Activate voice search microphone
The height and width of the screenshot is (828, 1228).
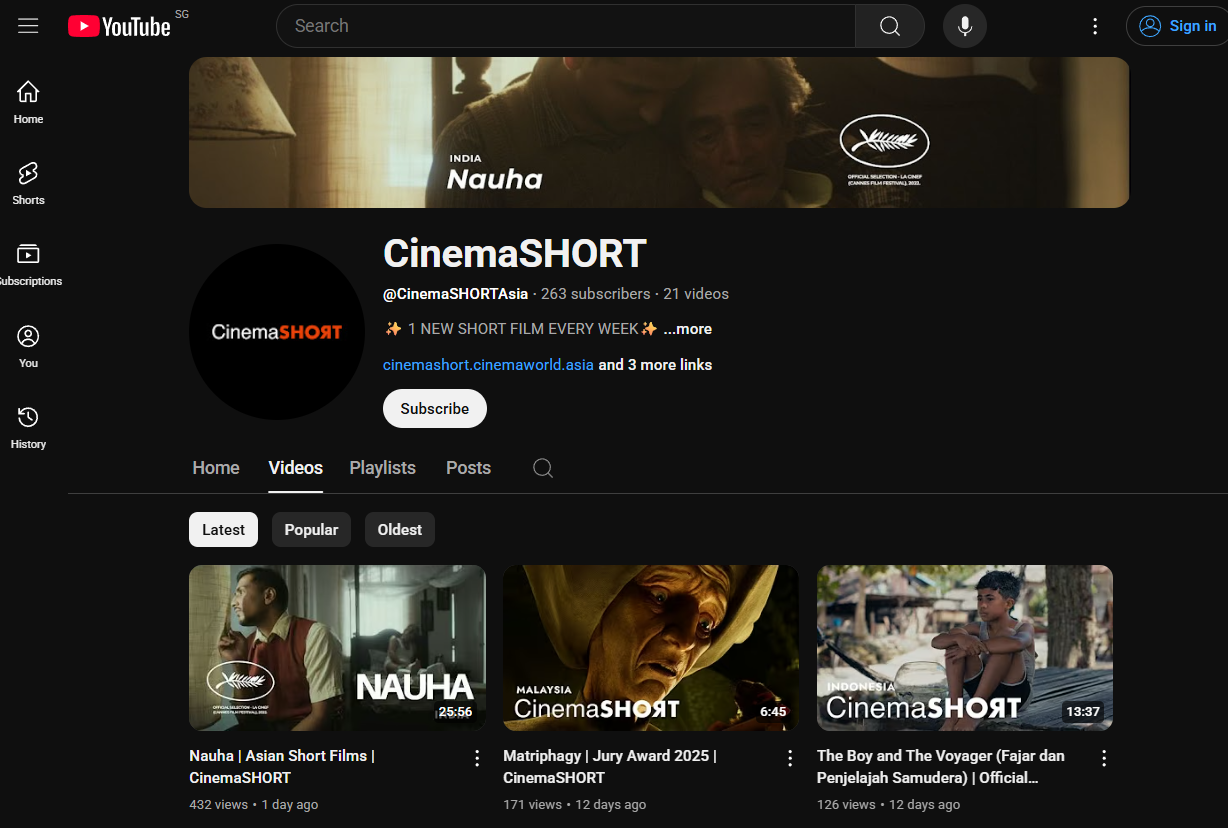964,26
